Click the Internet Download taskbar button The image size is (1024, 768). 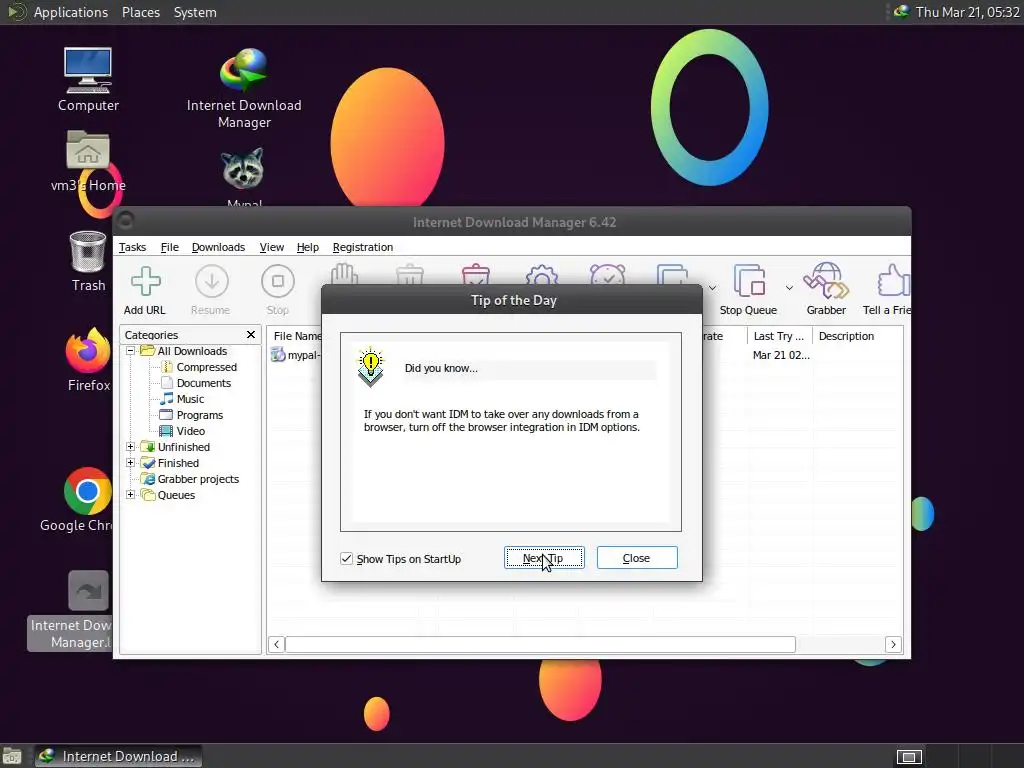118,756
